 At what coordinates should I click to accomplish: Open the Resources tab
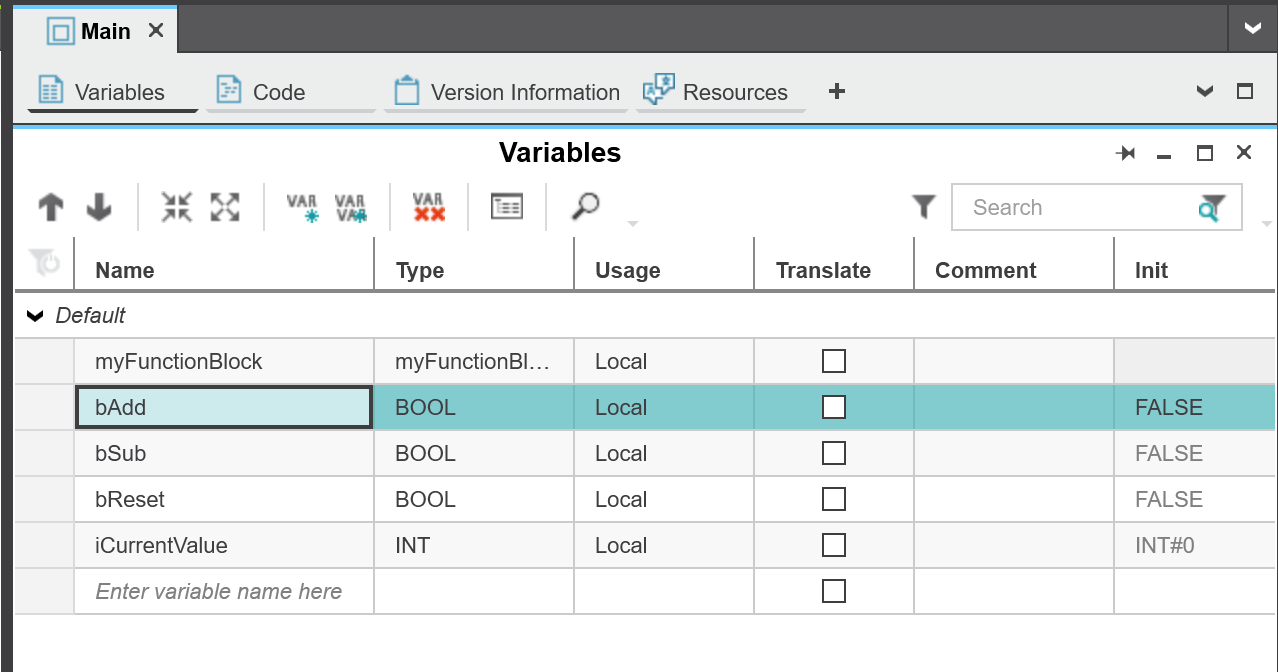(x=720, y=92)
